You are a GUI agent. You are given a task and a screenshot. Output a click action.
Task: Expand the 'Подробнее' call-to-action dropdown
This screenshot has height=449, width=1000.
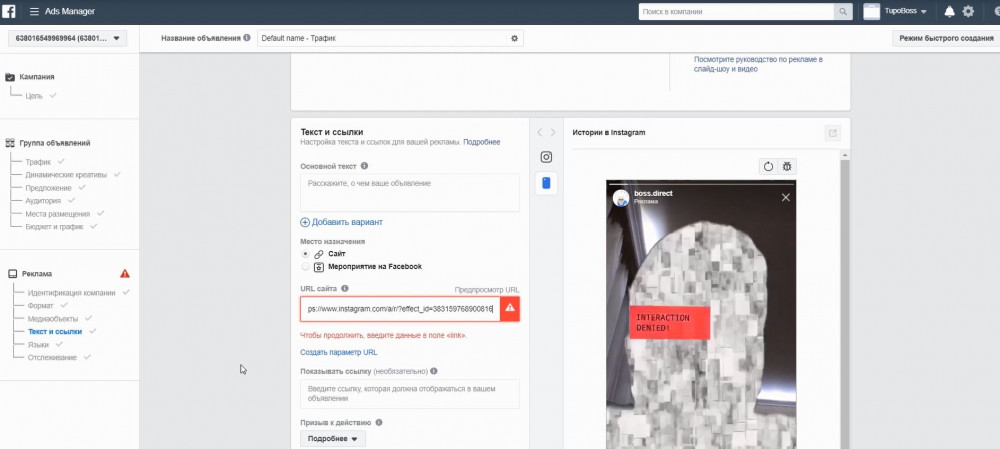coord(333,438)
